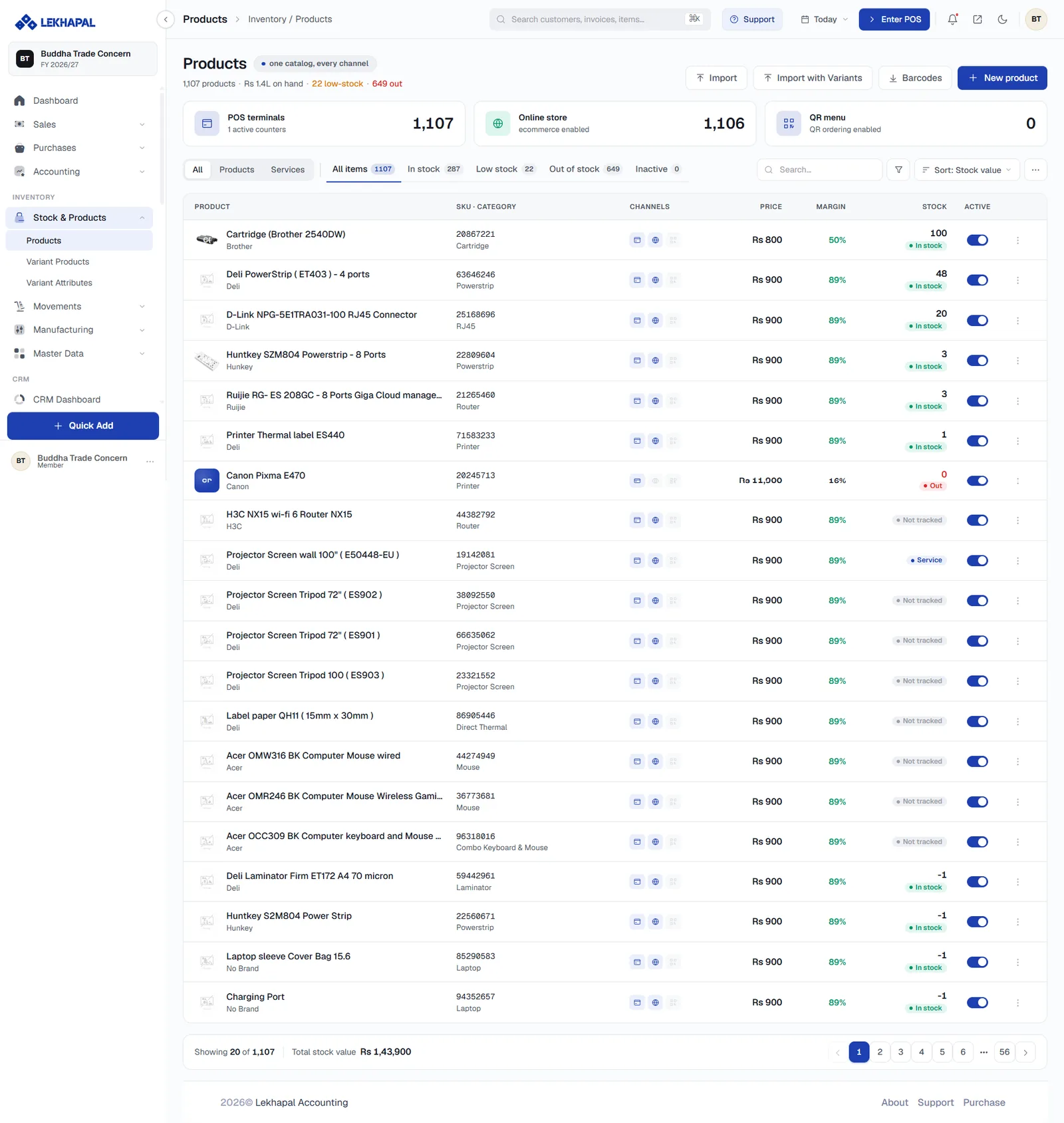Go to page 56 in pagination

click(x=1004, y=1052)
